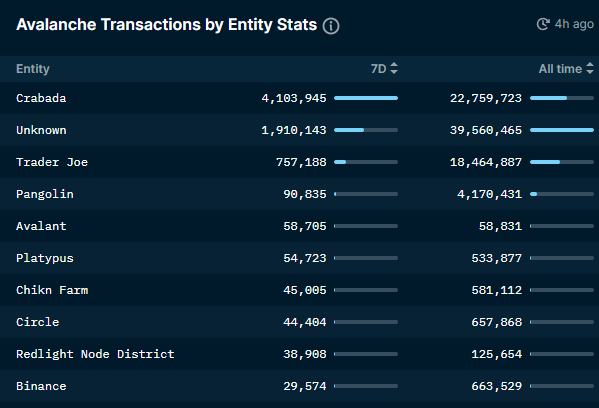
Task: Click the Trader Joe 7D progress bar
Action: click(366, 162)
